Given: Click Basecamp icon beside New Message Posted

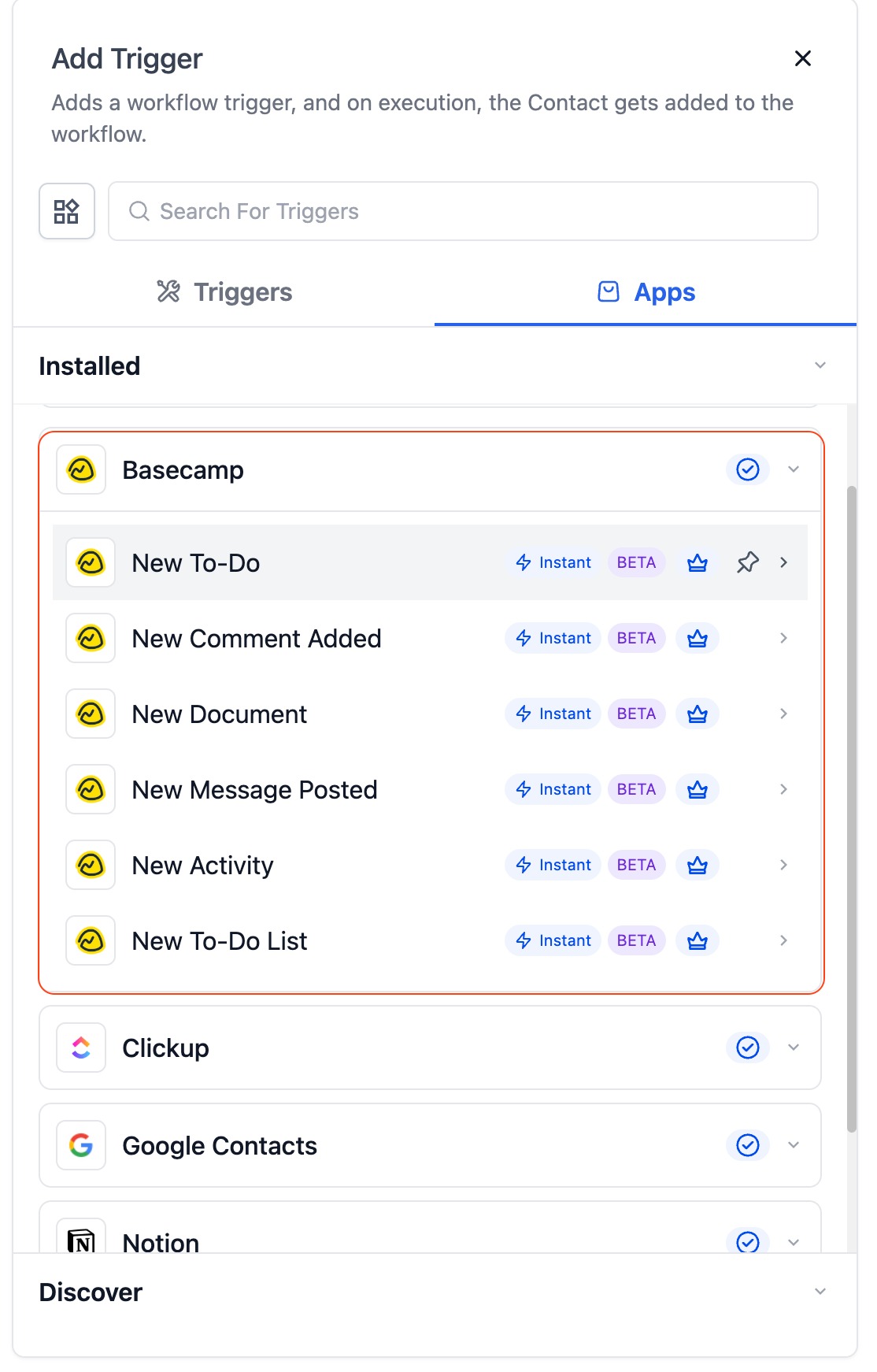Looking at the screenshot, I should tap(91, 789).
